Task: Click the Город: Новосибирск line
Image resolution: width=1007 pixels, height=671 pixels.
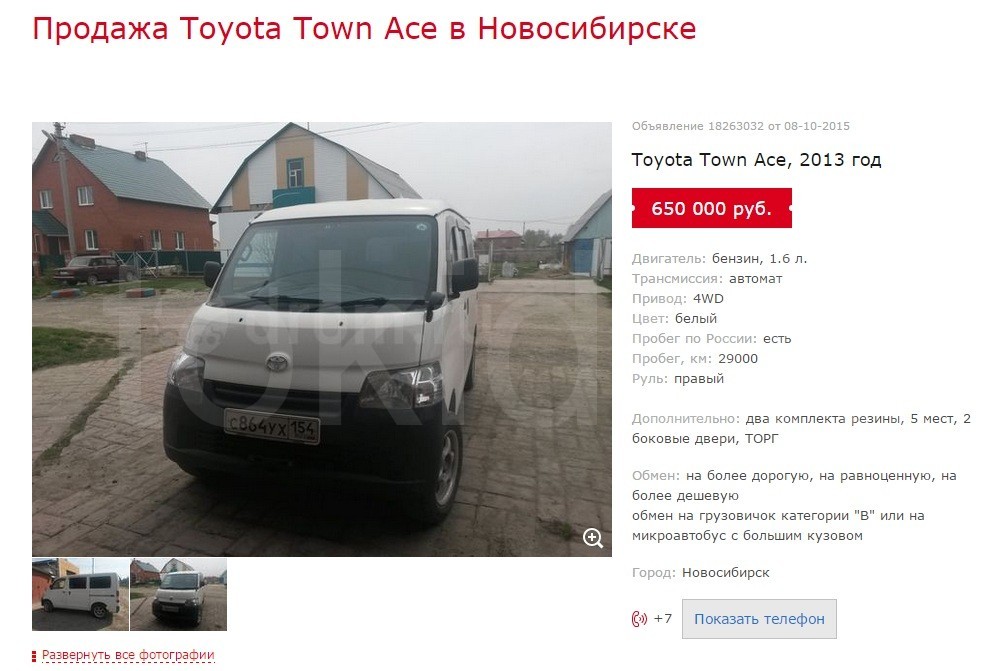Action: (701, 572)
